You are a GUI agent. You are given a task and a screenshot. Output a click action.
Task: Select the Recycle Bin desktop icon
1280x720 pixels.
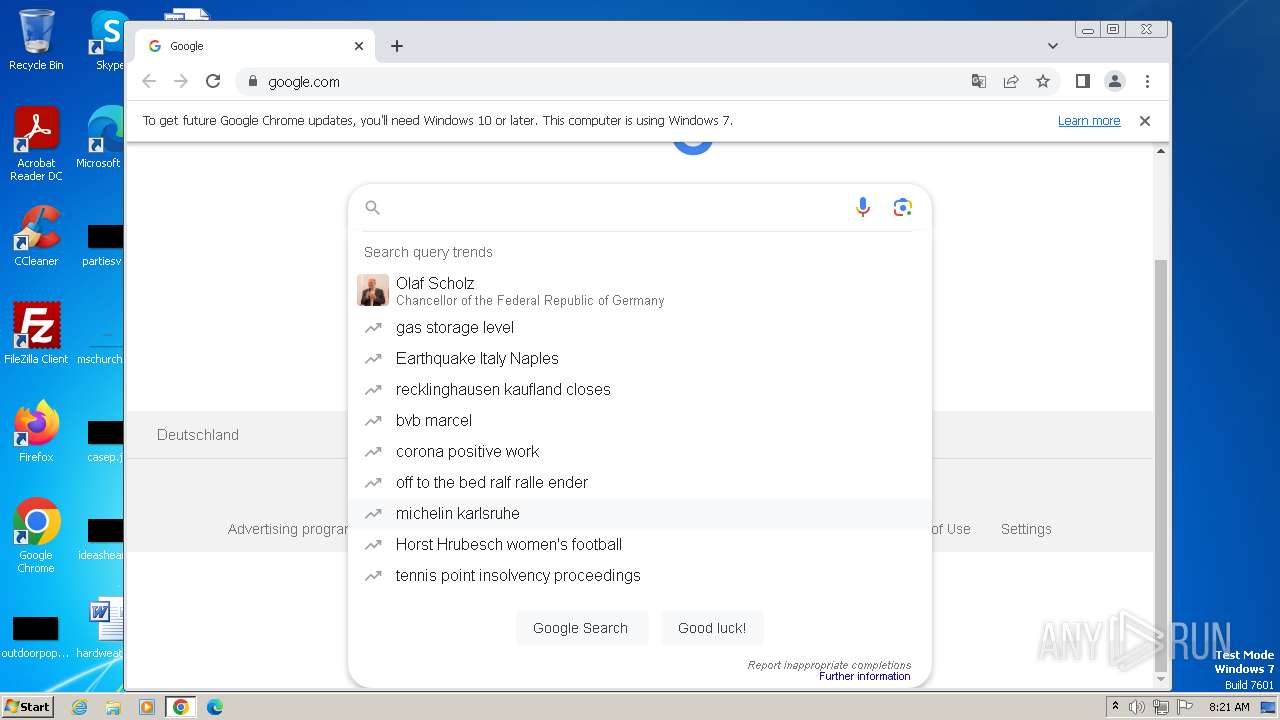tap(36, 40)
